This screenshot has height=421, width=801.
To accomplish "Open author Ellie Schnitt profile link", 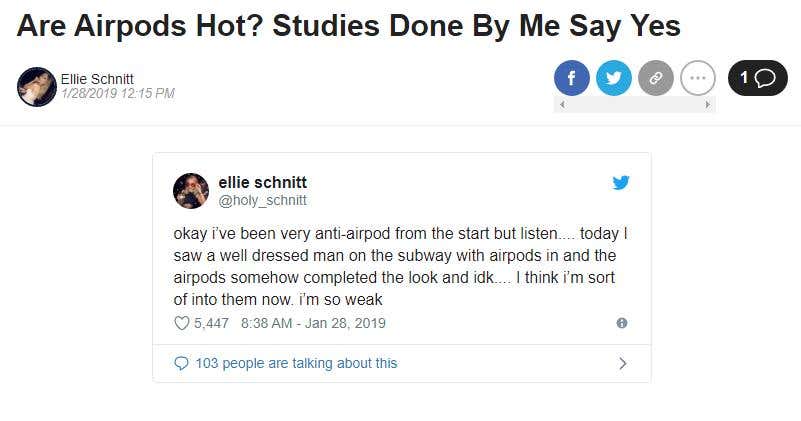I will click(x=97, y=79).
